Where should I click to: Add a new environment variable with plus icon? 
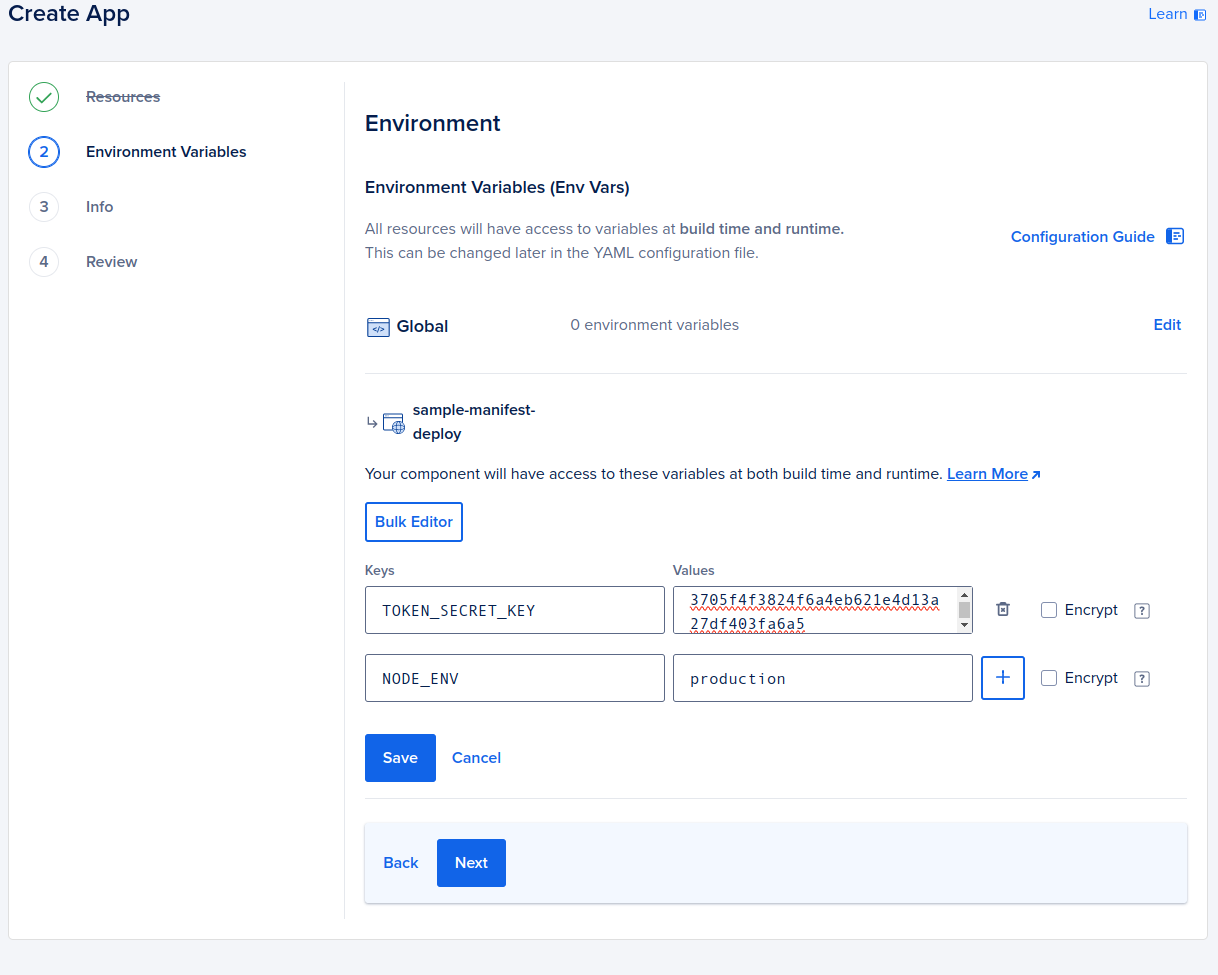[1002, 678]
